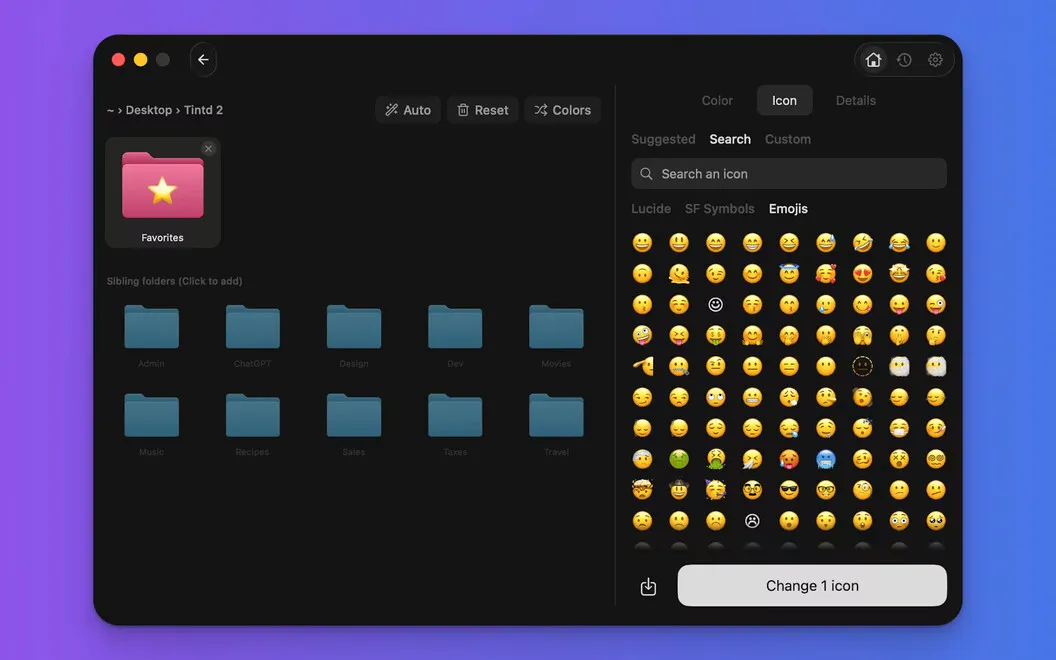Pick the hugging face emoji
This screenshot has height=660, width=1056.
752,335
